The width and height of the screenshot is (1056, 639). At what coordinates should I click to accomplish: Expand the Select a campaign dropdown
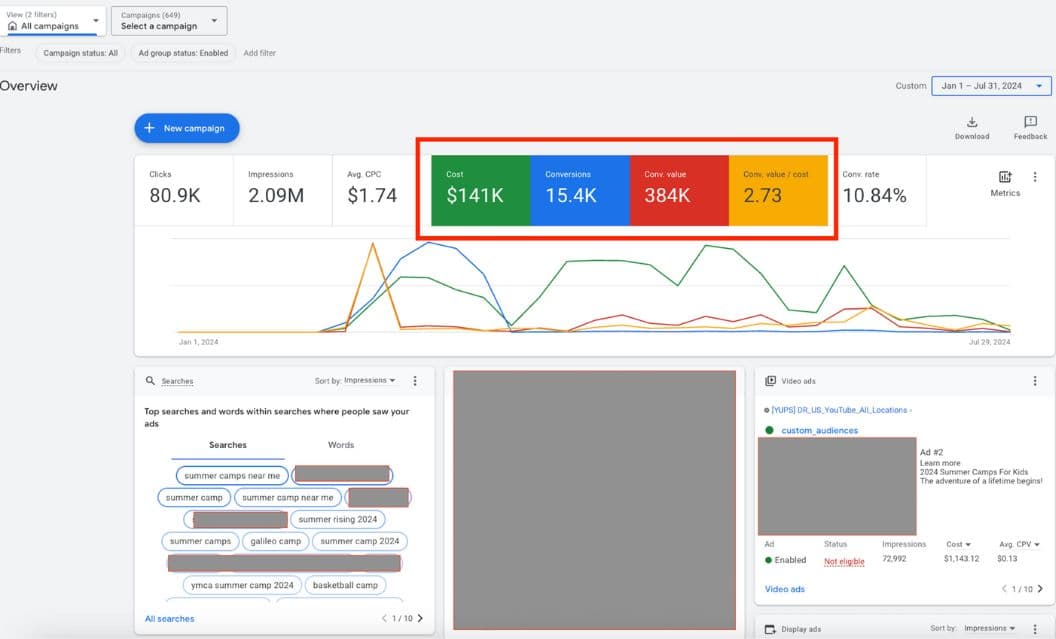pyautogui.click(x=168, y=21)
